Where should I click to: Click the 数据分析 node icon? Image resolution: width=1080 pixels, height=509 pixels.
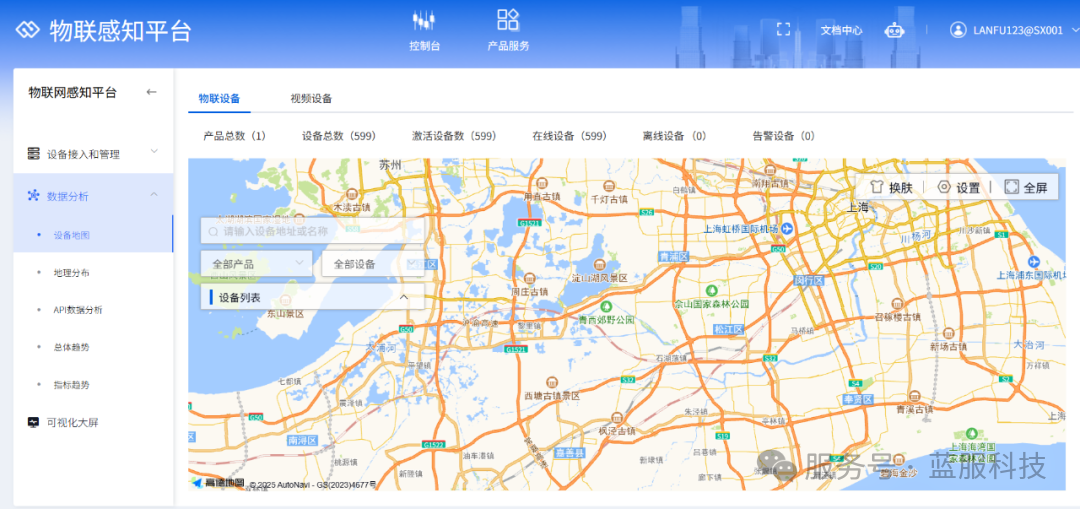(x=33, y=196)
